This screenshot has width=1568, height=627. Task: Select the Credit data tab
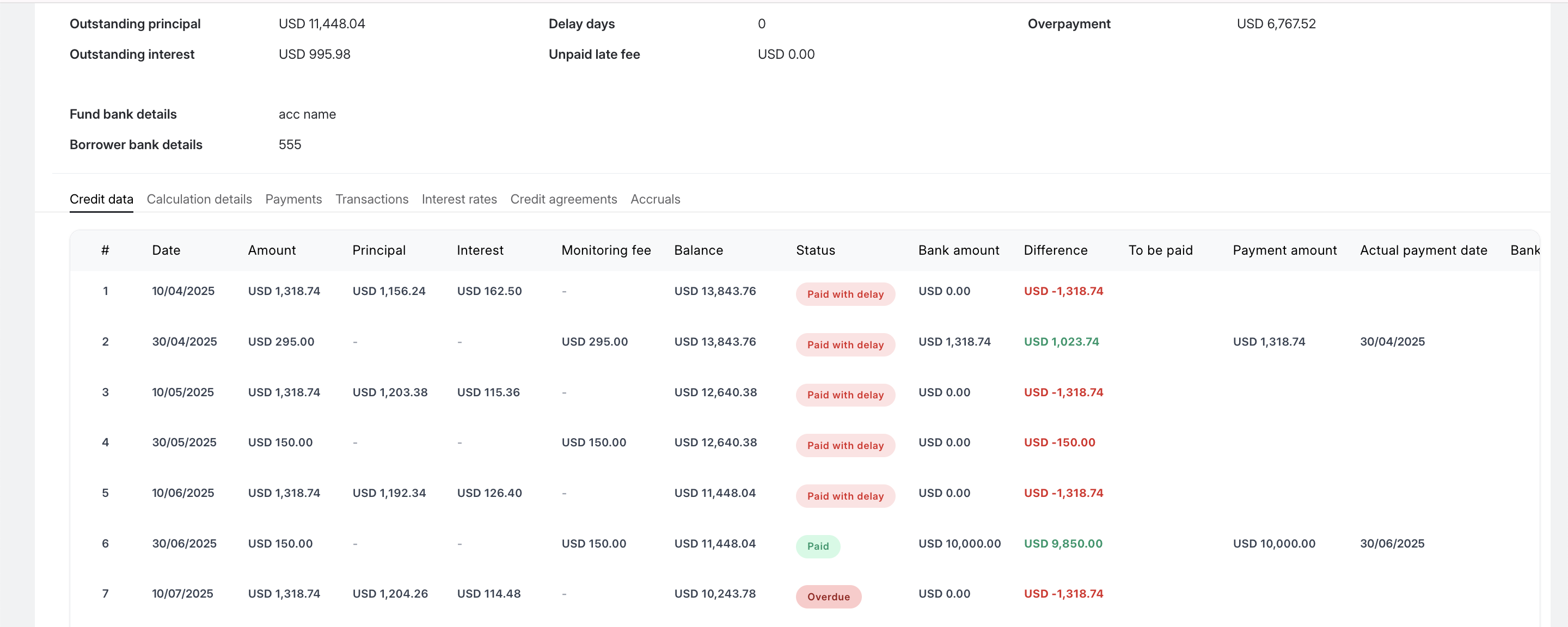pyautogui.click(x=101, y=199)
